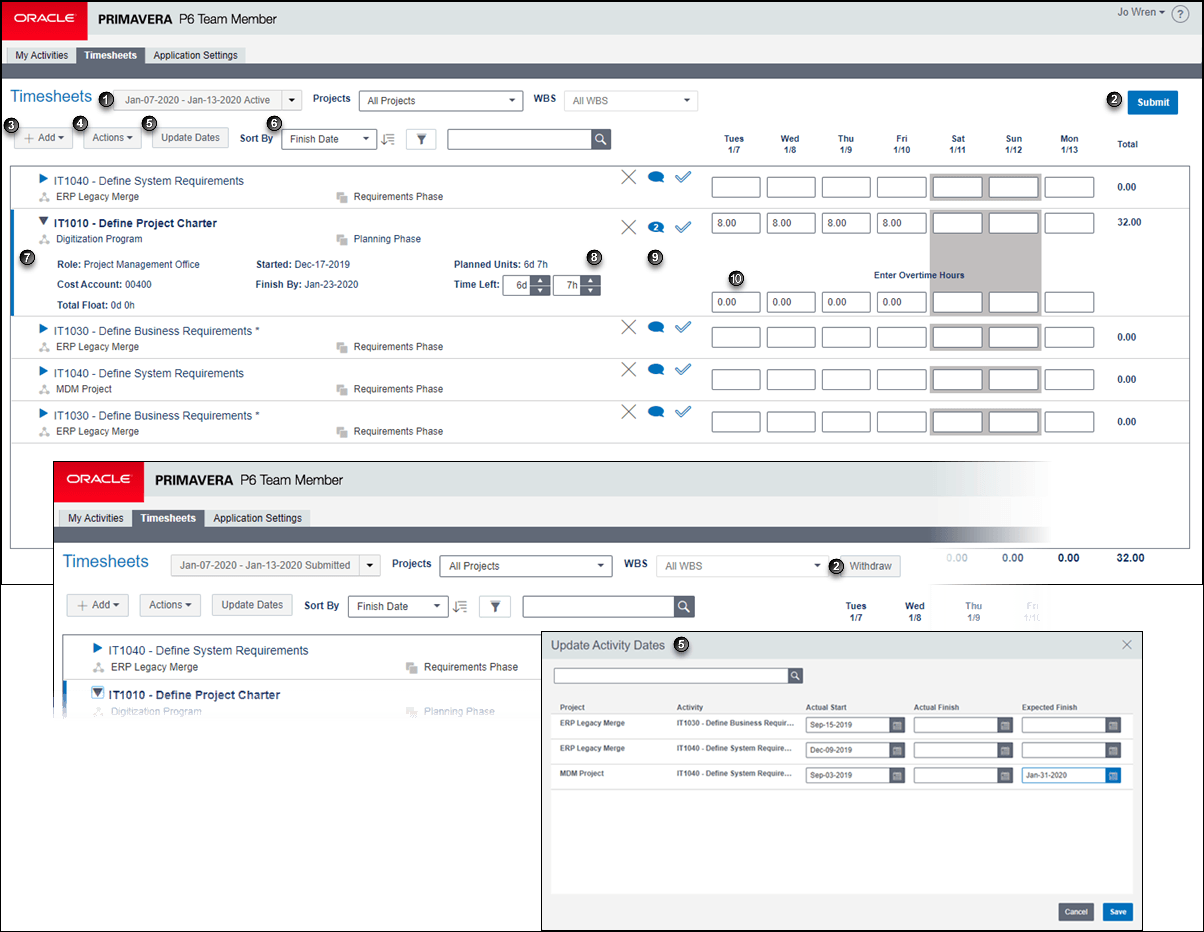Open the Add menu in Active timesheet window
The width and height of the screenshot is (1204, 932).
45,138
